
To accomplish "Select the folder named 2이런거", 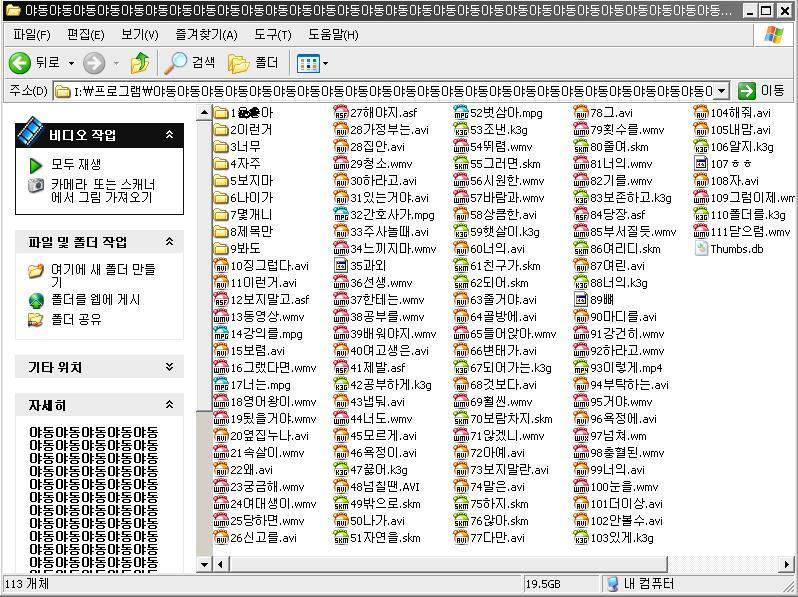I will pyautogui.click(x=251, y=130).
